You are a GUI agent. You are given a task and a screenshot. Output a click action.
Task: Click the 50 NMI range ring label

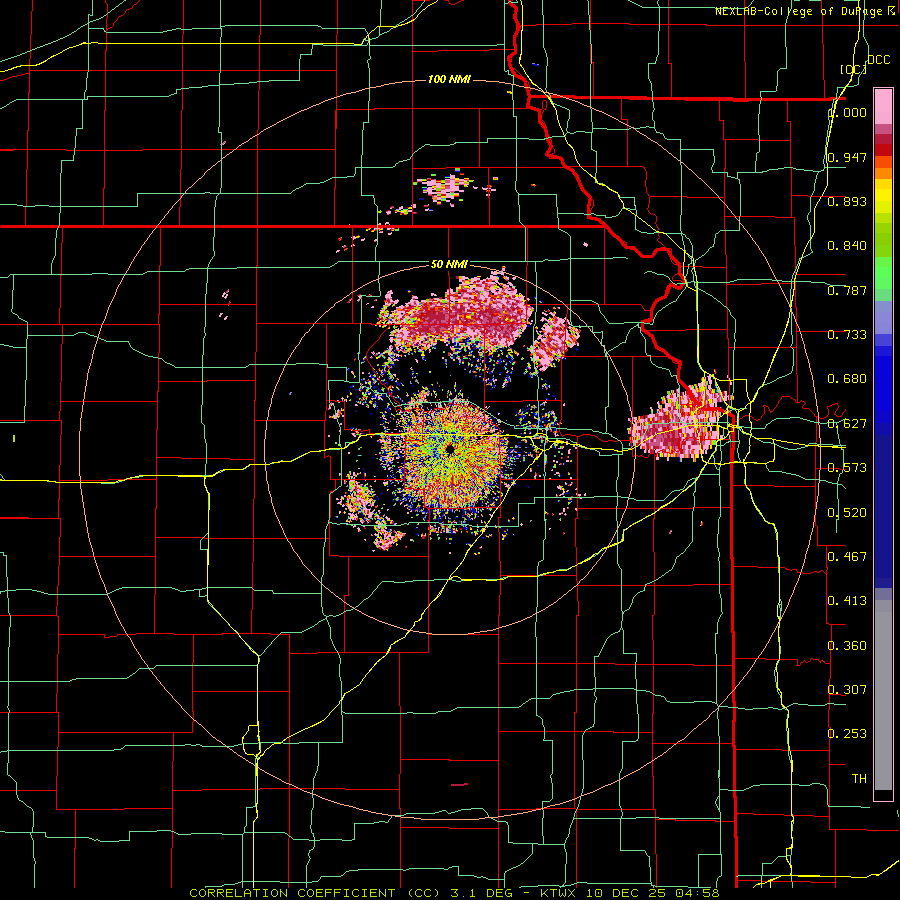(x=449, y=265)
